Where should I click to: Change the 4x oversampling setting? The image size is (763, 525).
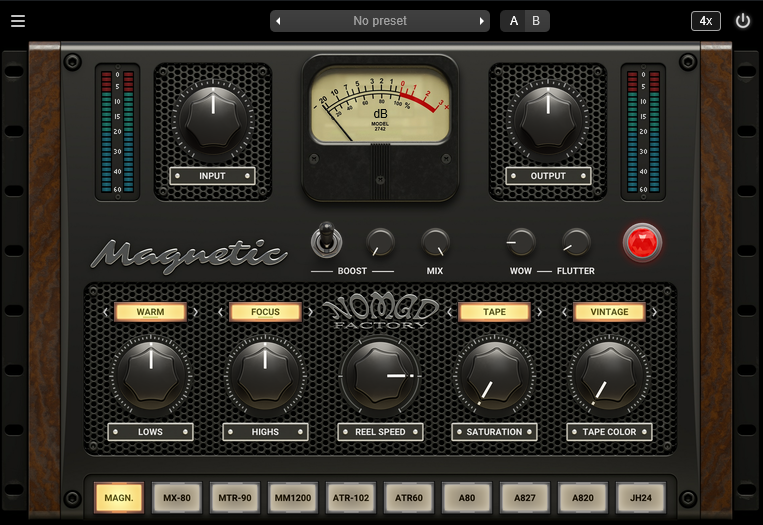[x=706, y=21]
